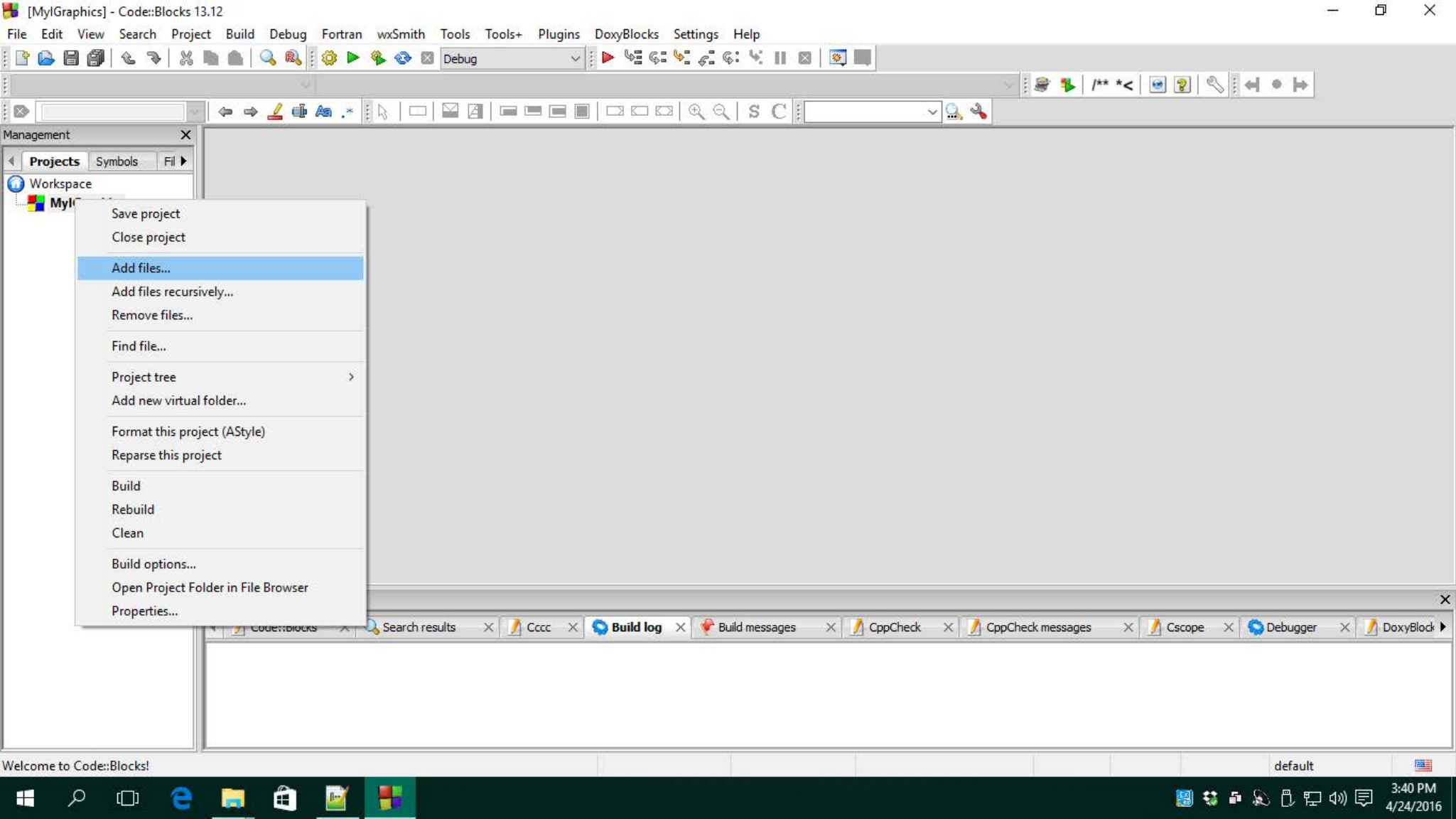The height and width of the screenshot is (819, 1456).
Task: Choose Build options... from context menu
Action: click(153, 564)
